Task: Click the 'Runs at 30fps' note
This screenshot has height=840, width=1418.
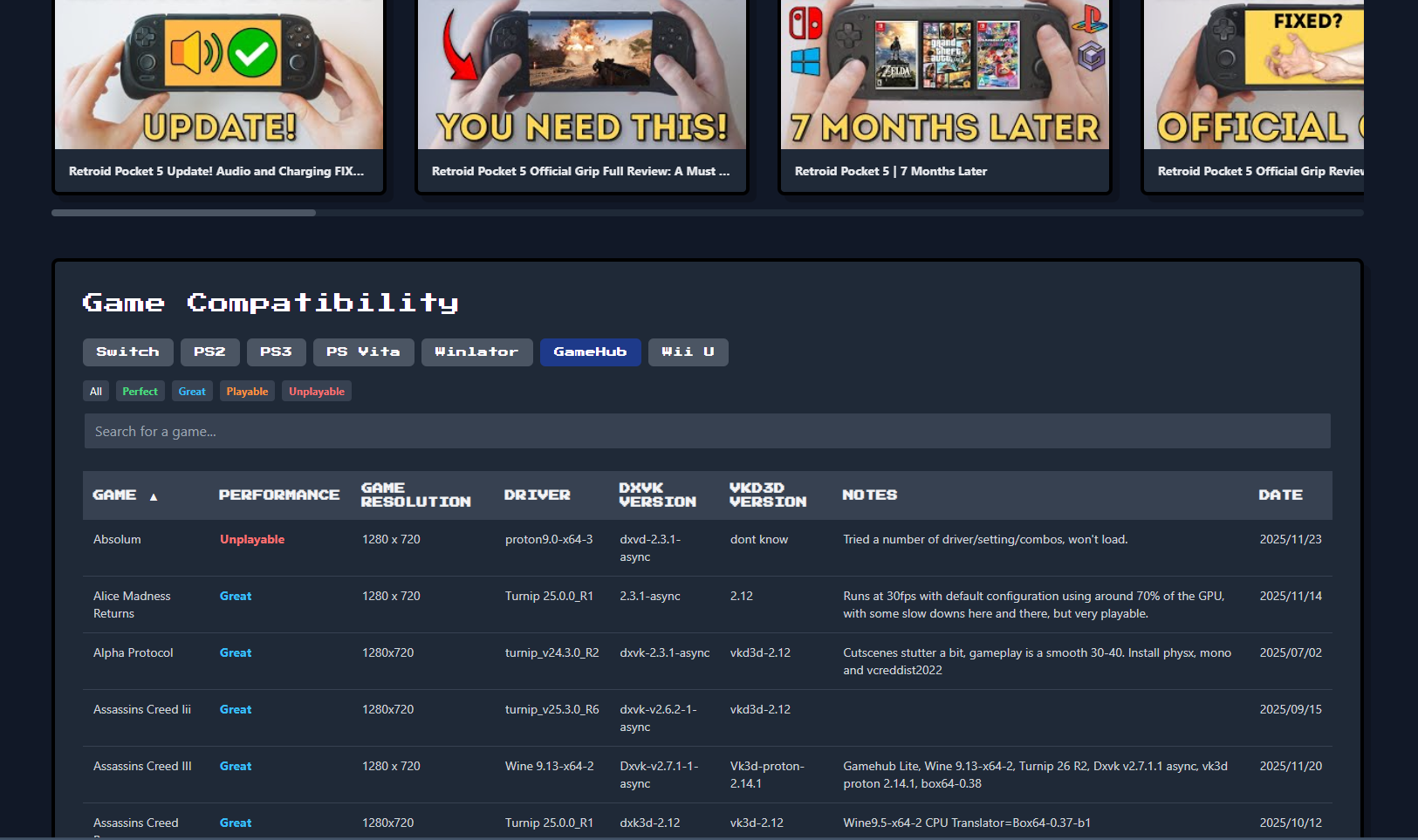Action: 1034,604
